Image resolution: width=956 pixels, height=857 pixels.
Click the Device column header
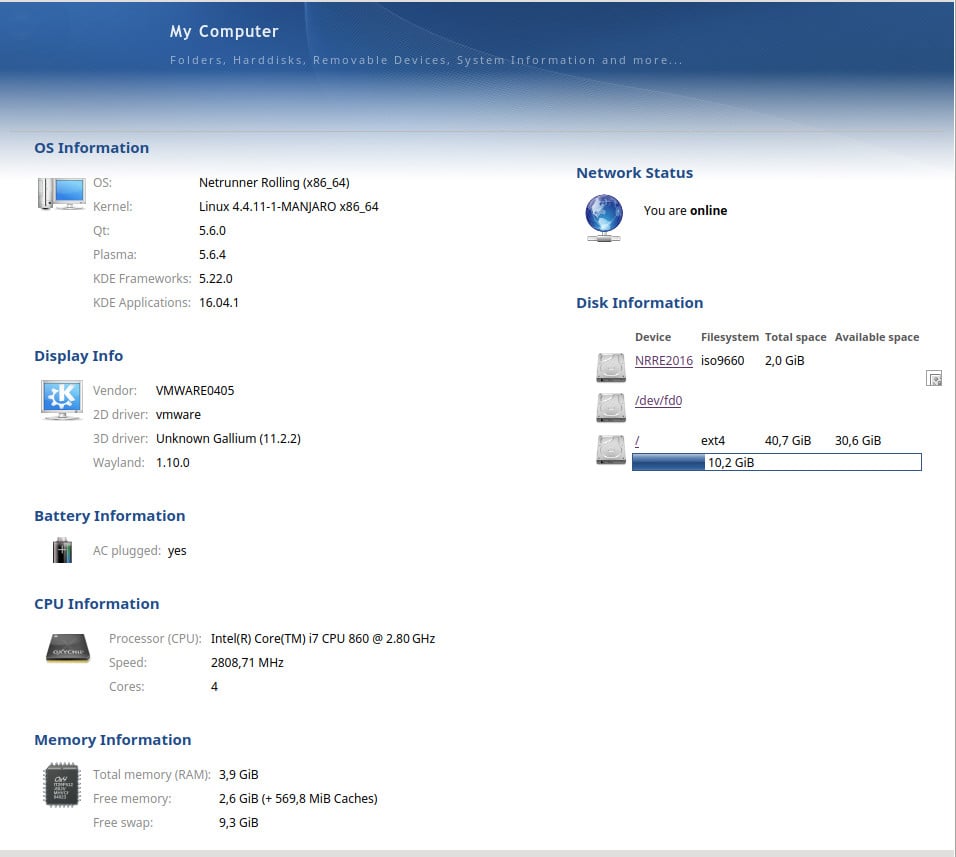coord(653,337)
